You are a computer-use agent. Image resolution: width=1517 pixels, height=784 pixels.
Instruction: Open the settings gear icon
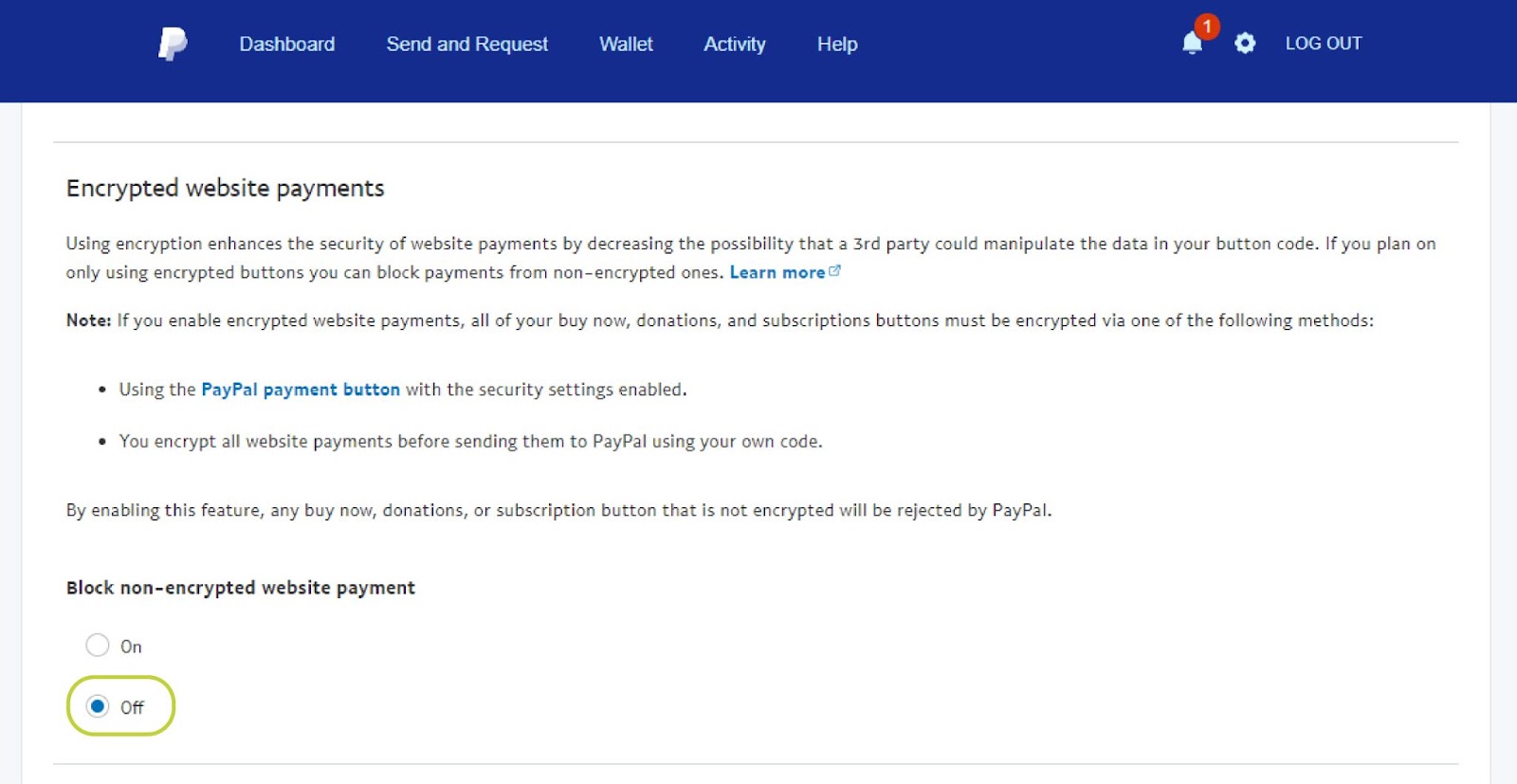[1245, 43]
